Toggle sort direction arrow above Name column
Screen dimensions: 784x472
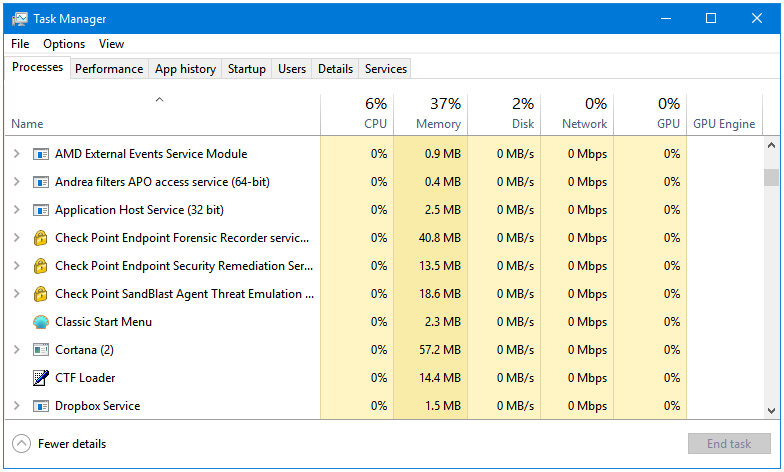tap(160, 100)
